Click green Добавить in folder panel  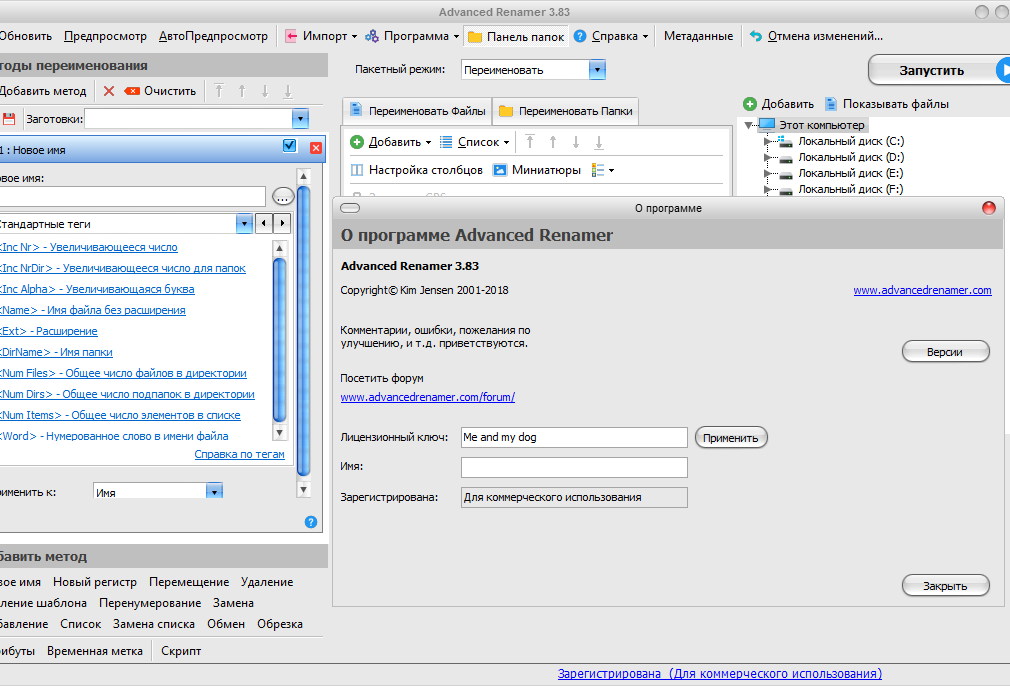pyautogui.click(x=778, y=104)
